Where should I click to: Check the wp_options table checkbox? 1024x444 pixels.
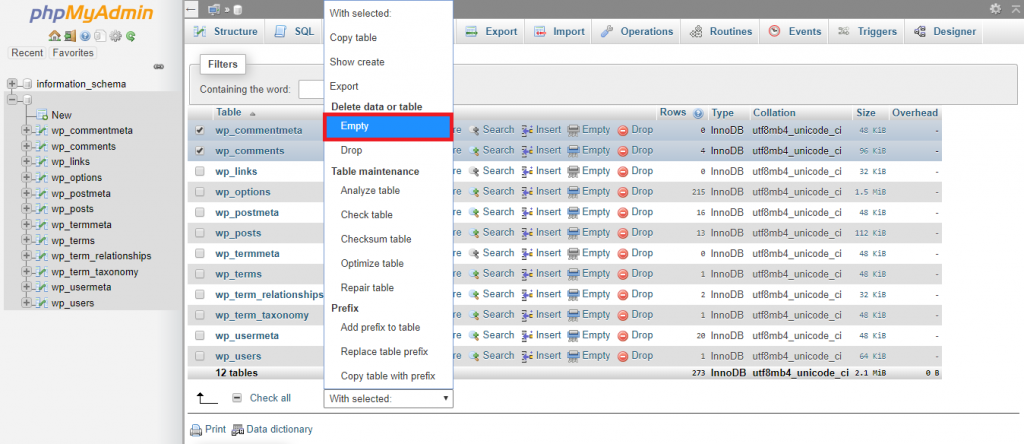click(200, 192)
